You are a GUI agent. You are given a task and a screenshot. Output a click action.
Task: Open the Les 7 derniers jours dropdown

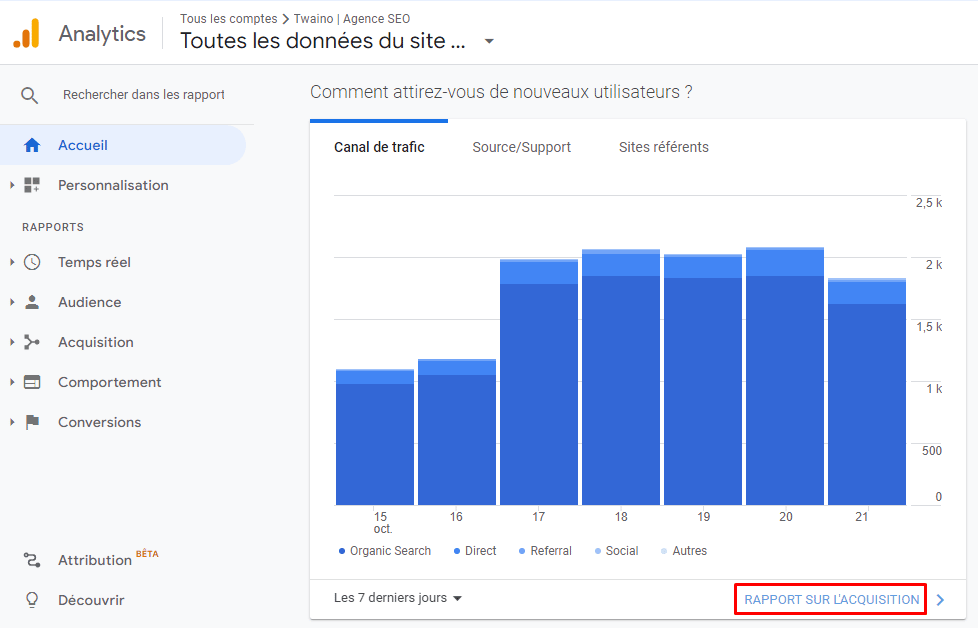[x=396, y=597]
